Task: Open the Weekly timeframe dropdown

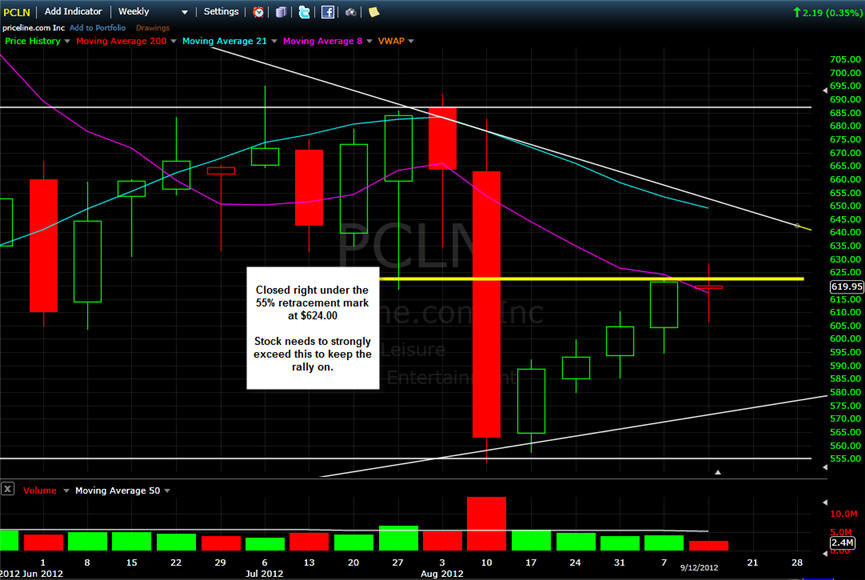Action: tap(153, 12)
